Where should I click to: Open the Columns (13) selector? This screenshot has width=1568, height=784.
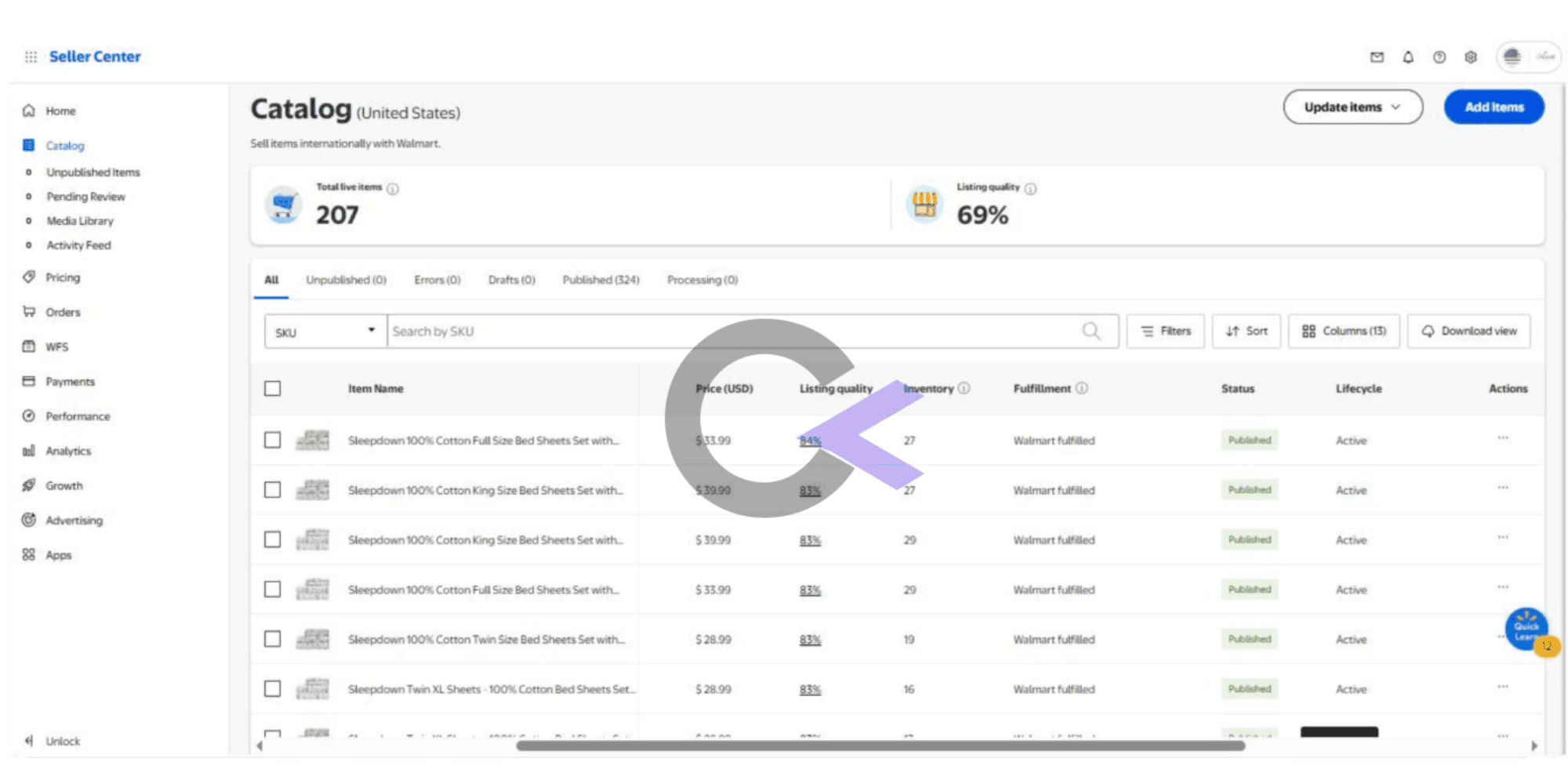(1344, 331)
